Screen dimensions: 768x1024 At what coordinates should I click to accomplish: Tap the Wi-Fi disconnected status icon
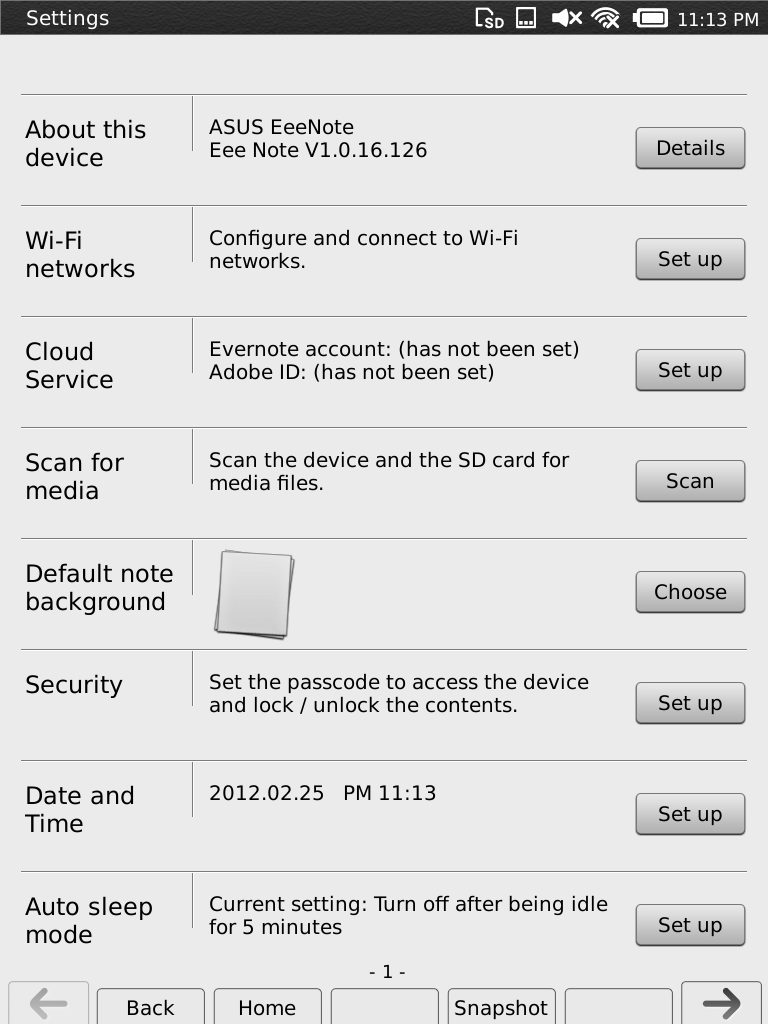[x=605, y=18]
